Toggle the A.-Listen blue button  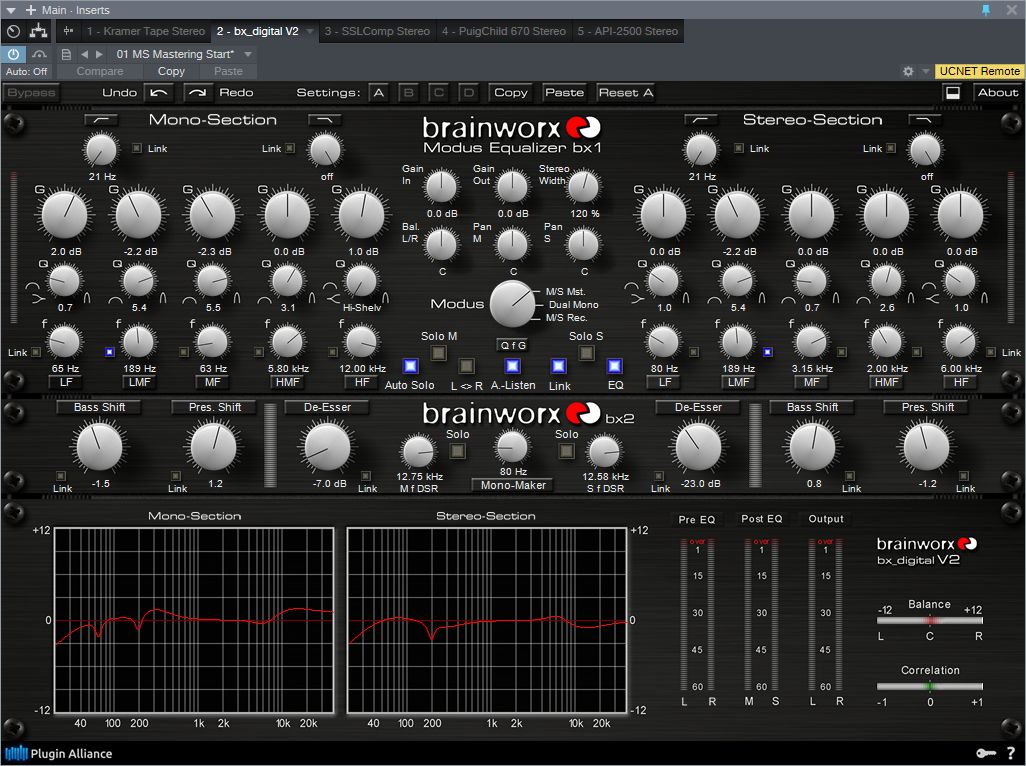click(512, 366)
